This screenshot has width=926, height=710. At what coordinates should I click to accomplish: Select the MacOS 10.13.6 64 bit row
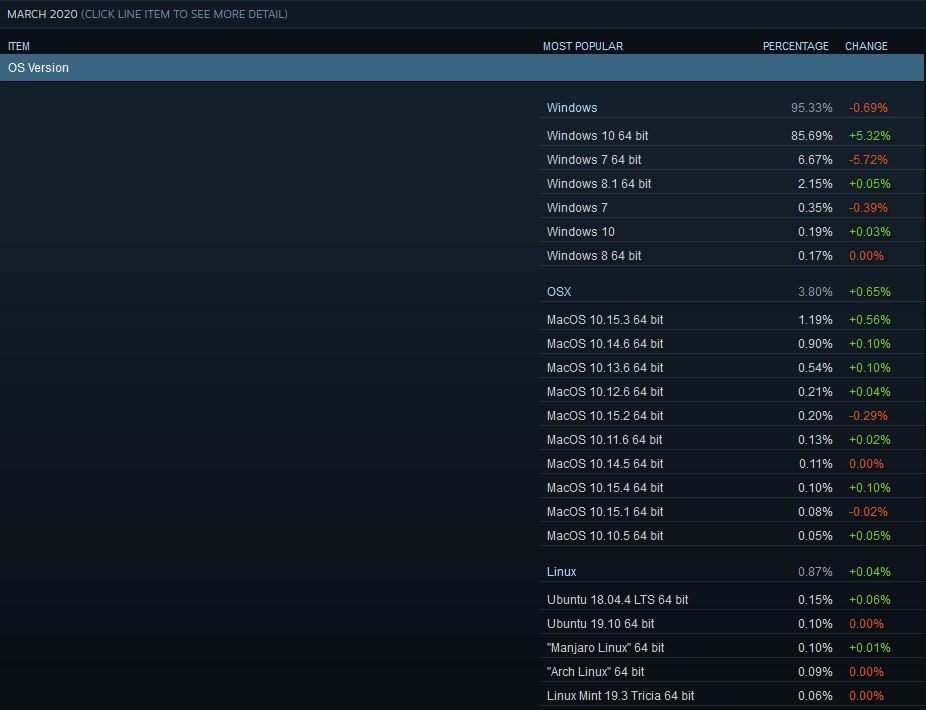pos(732,367)
